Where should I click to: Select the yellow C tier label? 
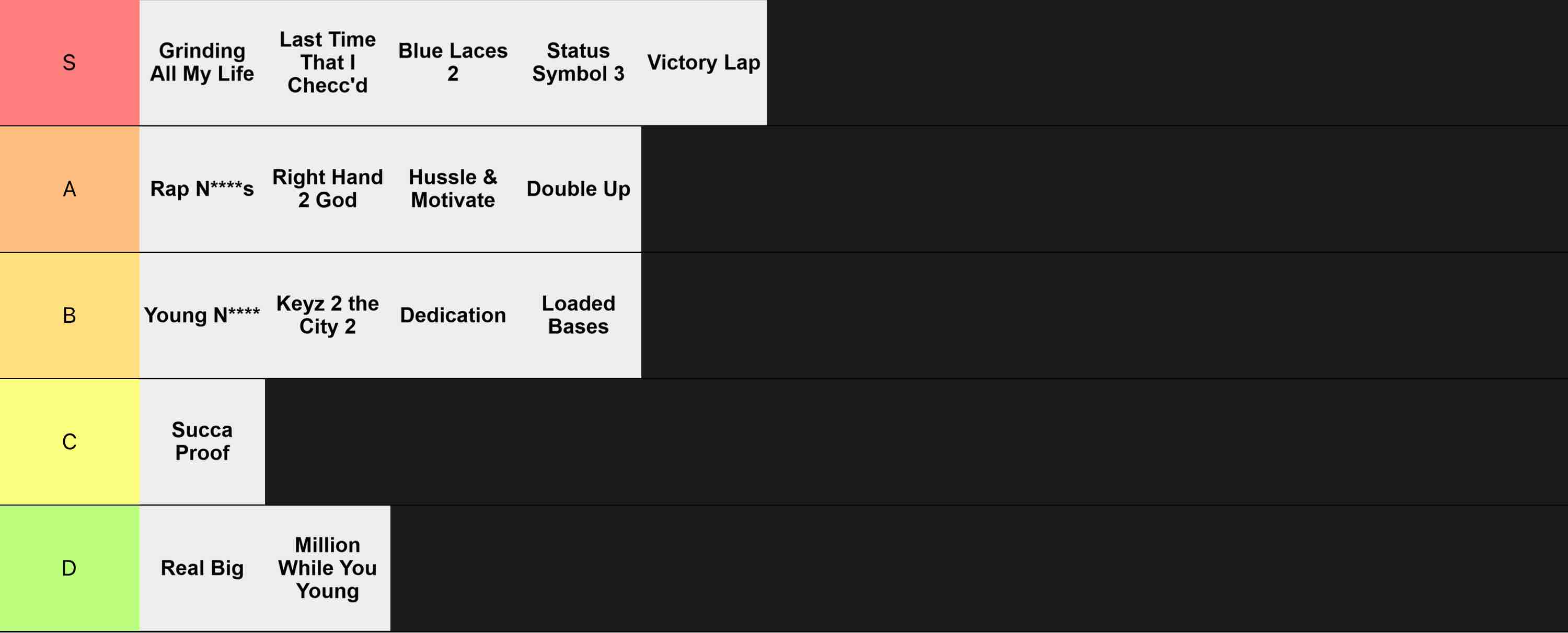pos(70,442)
